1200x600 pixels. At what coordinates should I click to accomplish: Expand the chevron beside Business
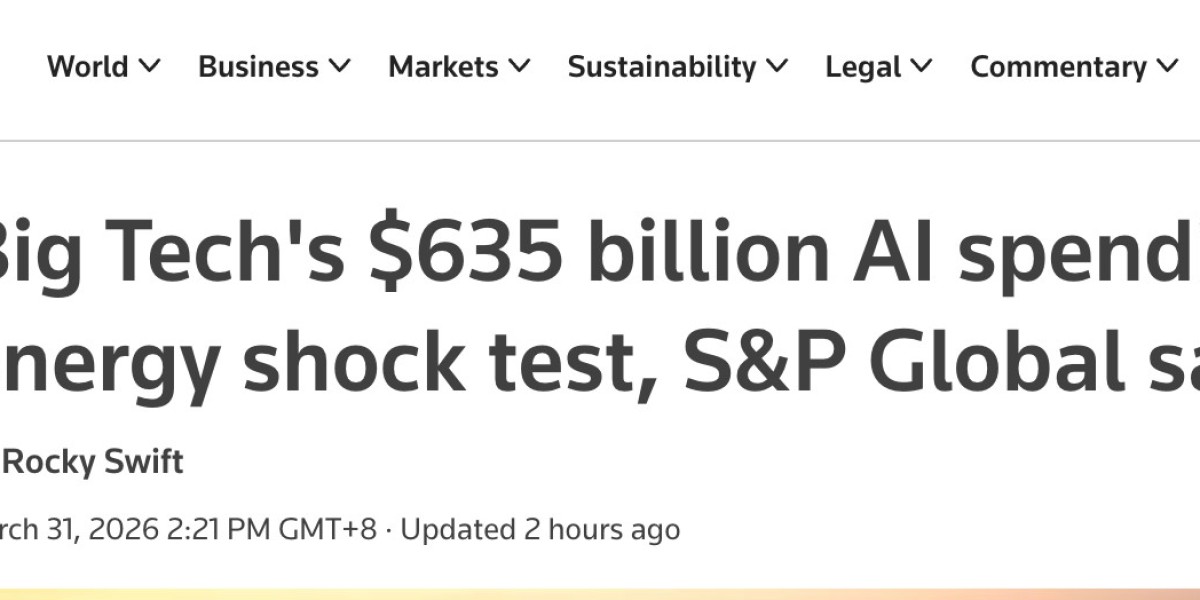340,67
